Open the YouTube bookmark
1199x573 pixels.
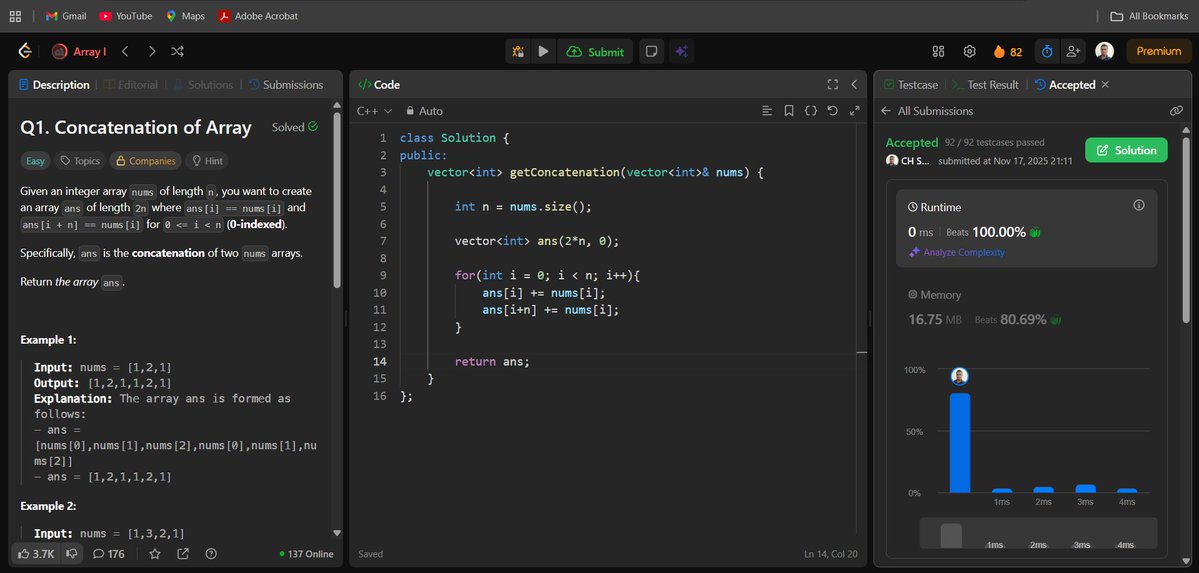[125, 15]
